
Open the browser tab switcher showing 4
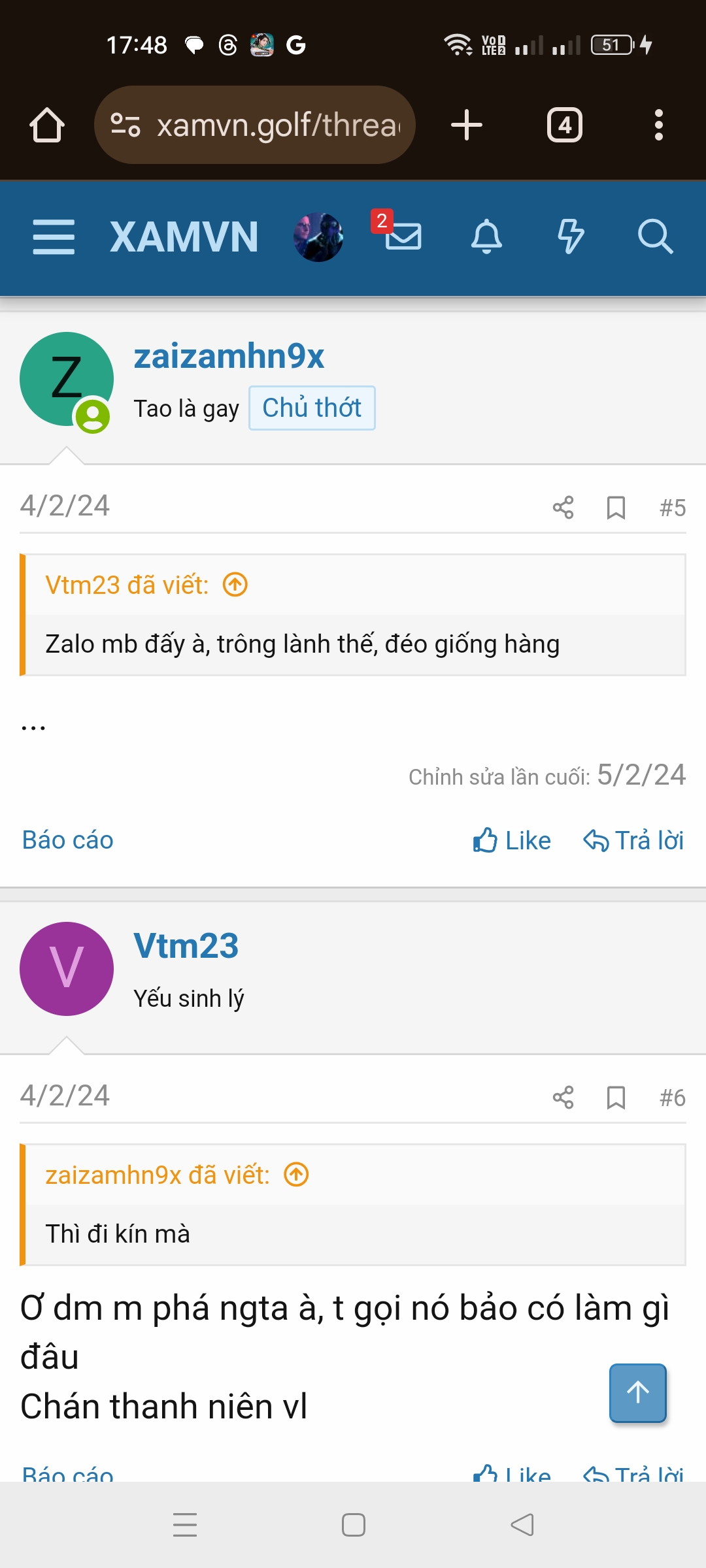[x=565, y=125]
